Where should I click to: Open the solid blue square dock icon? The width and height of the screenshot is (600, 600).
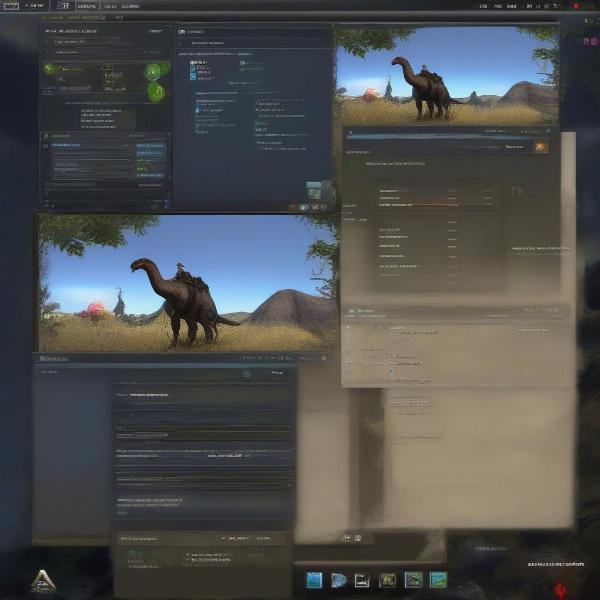click(x=314, y=580)
